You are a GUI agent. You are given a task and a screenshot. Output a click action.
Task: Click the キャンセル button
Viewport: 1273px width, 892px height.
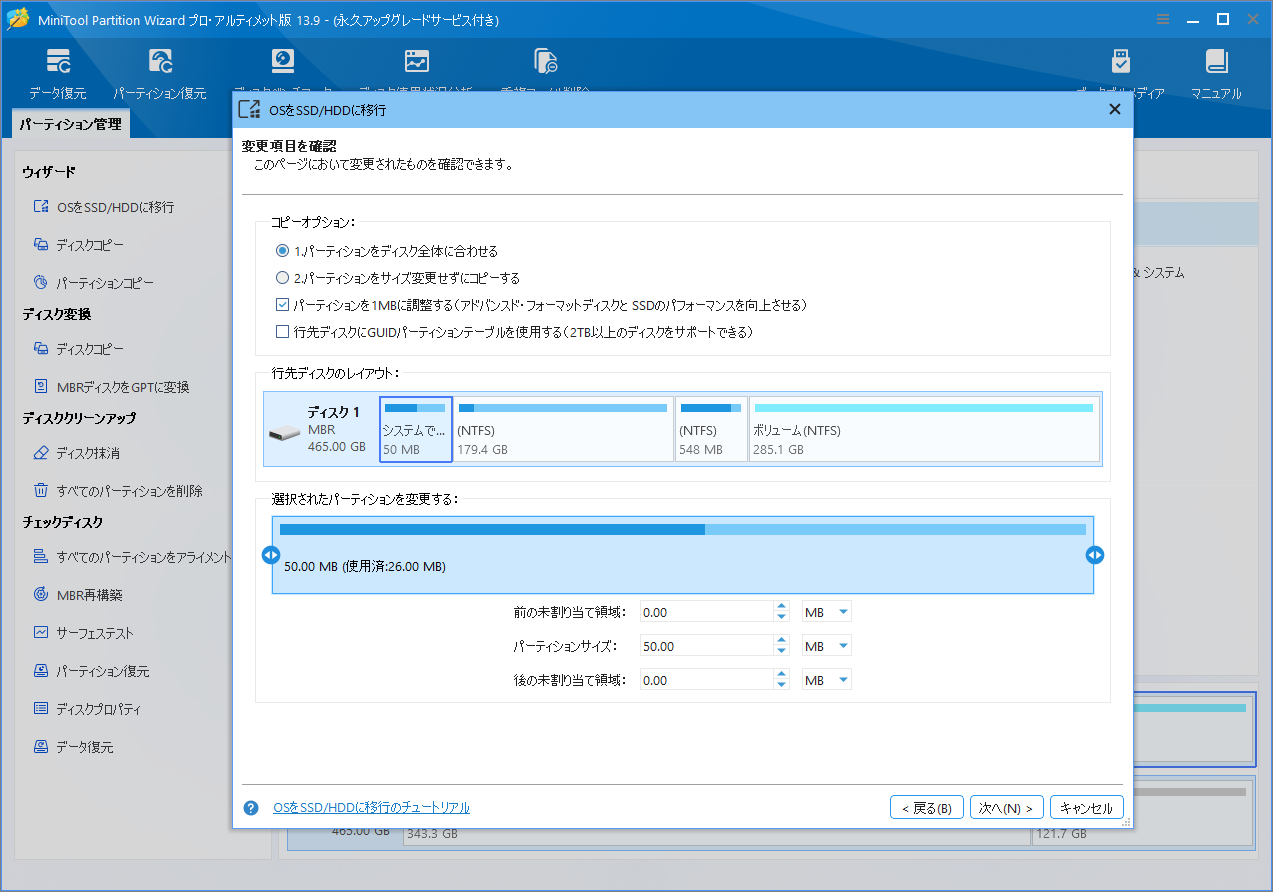(1087, 807)
